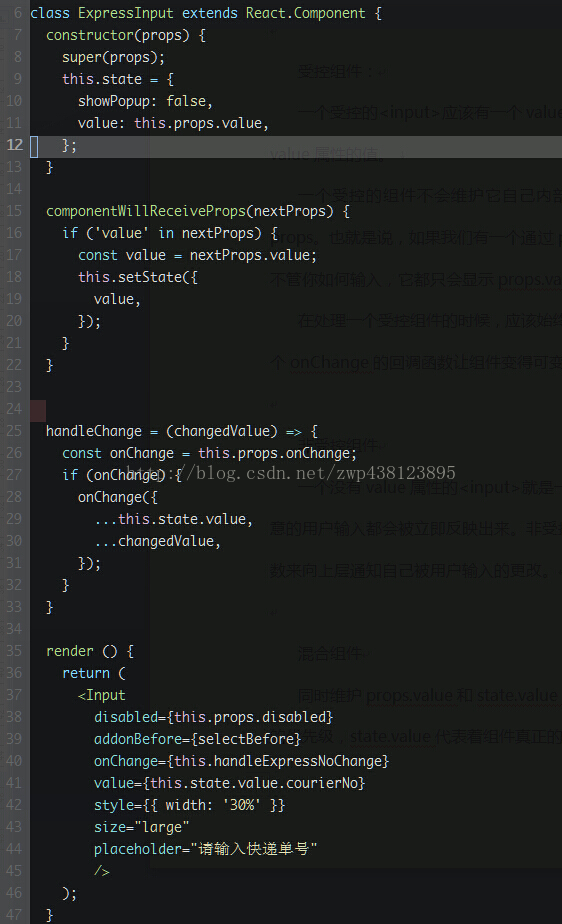562x924 pixels.
Task: Click '...changedValue,' line
Action: (x=157, y=541)
